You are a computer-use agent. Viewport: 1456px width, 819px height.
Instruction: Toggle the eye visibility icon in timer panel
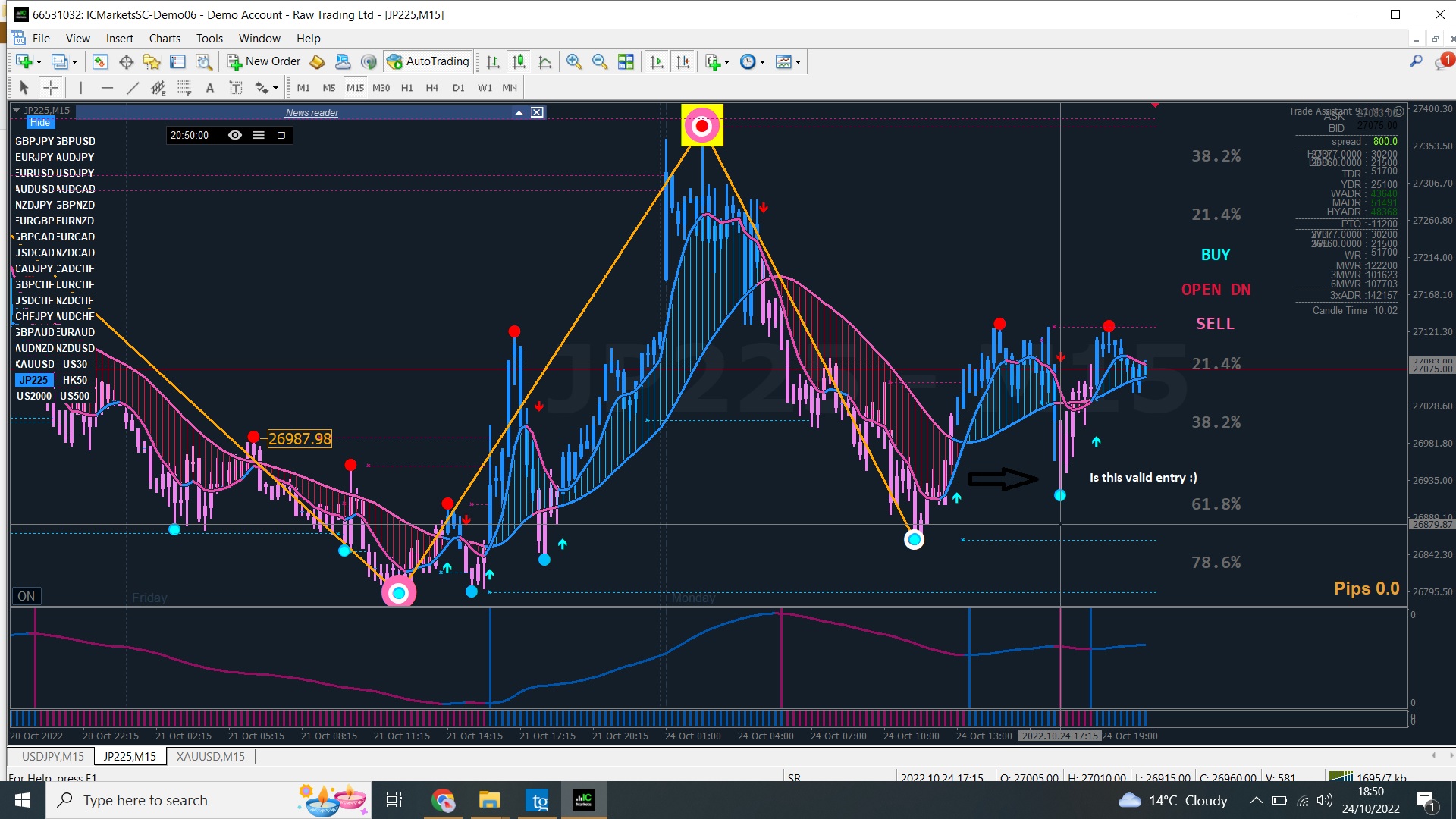235,135
